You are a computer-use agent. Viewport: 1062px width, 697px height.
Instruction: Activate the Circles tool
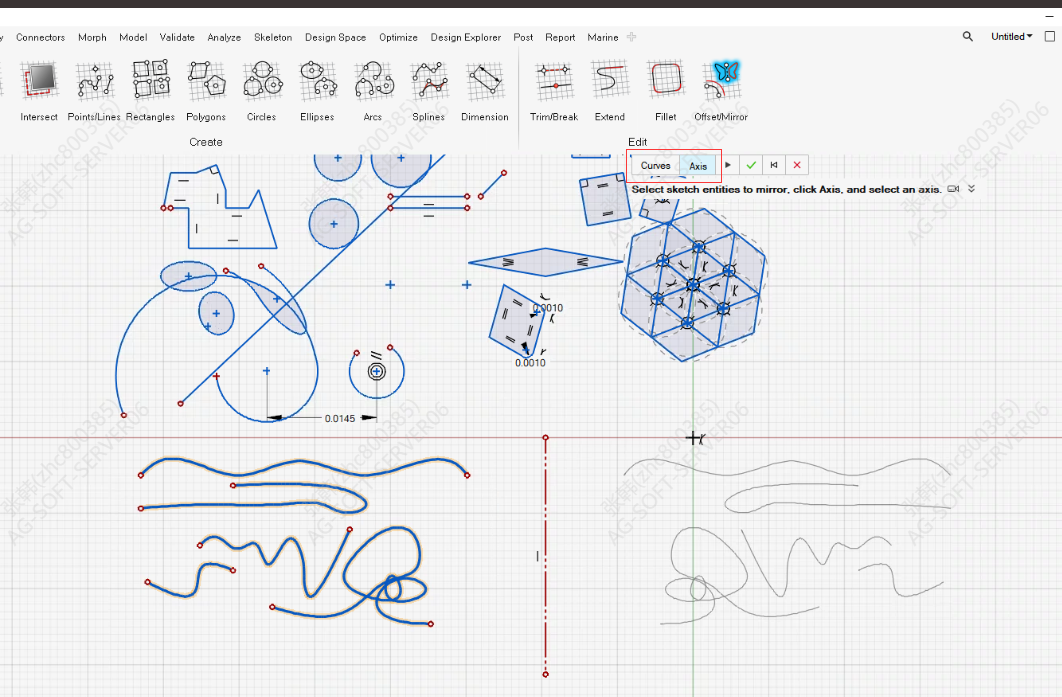[x=262, y=80]
